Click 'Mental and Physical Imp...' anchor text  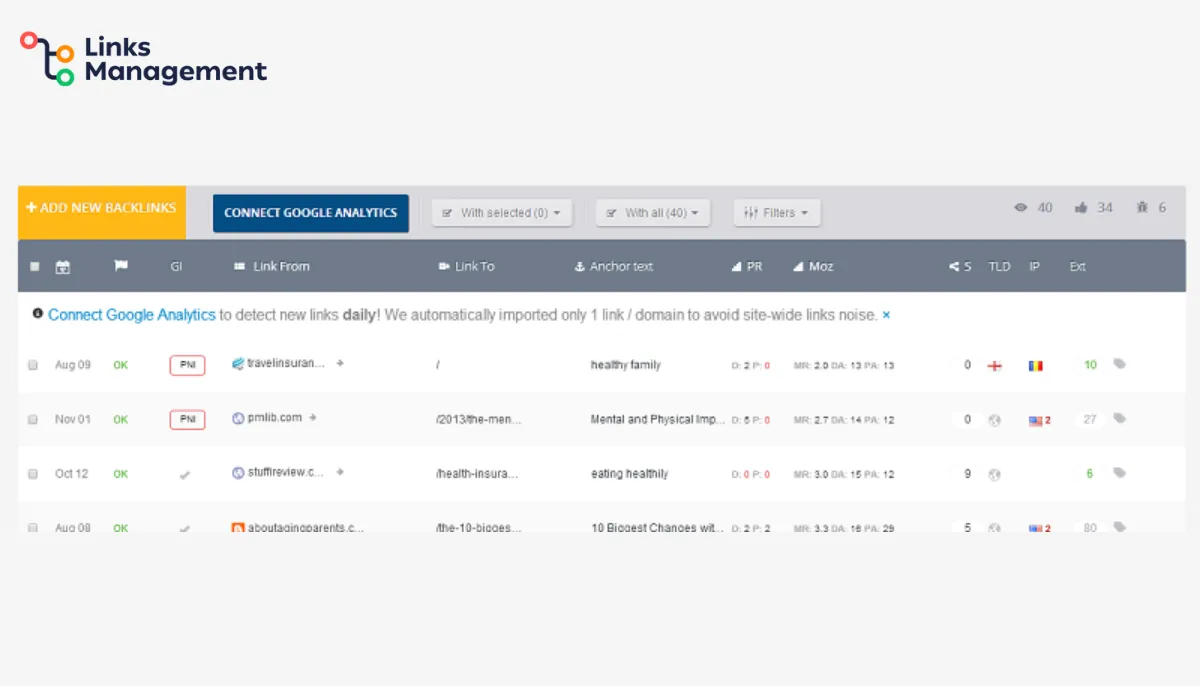[x=658, y=420]
